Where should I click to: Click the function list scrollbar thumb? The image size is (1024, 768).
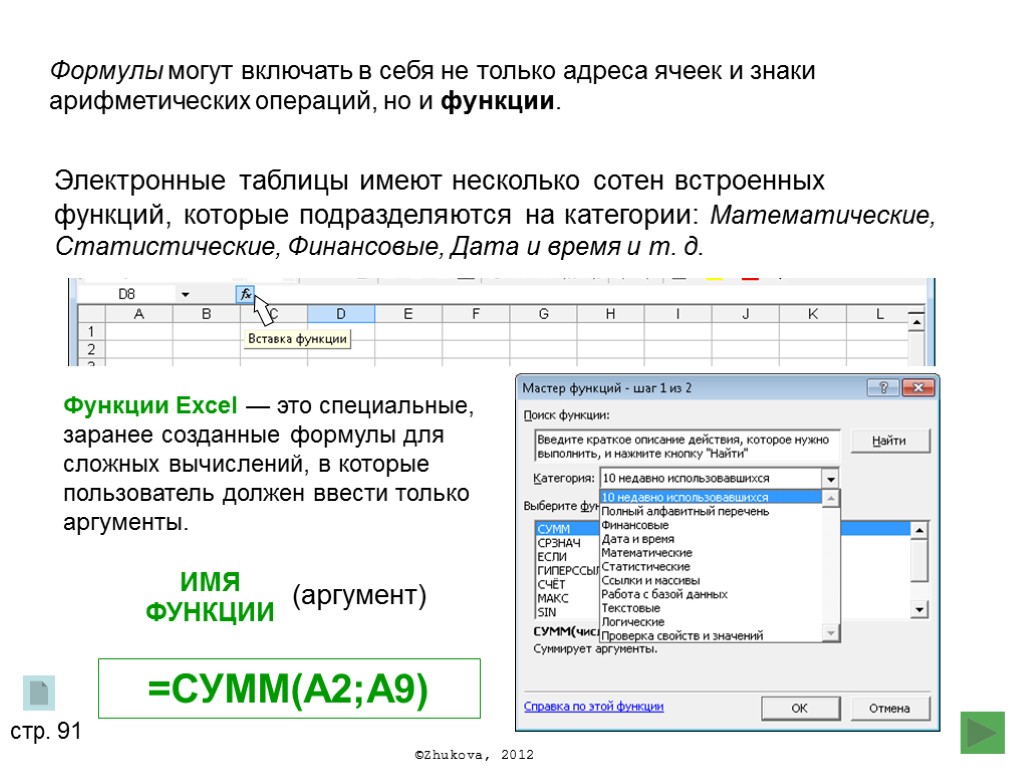coord(920,560)
